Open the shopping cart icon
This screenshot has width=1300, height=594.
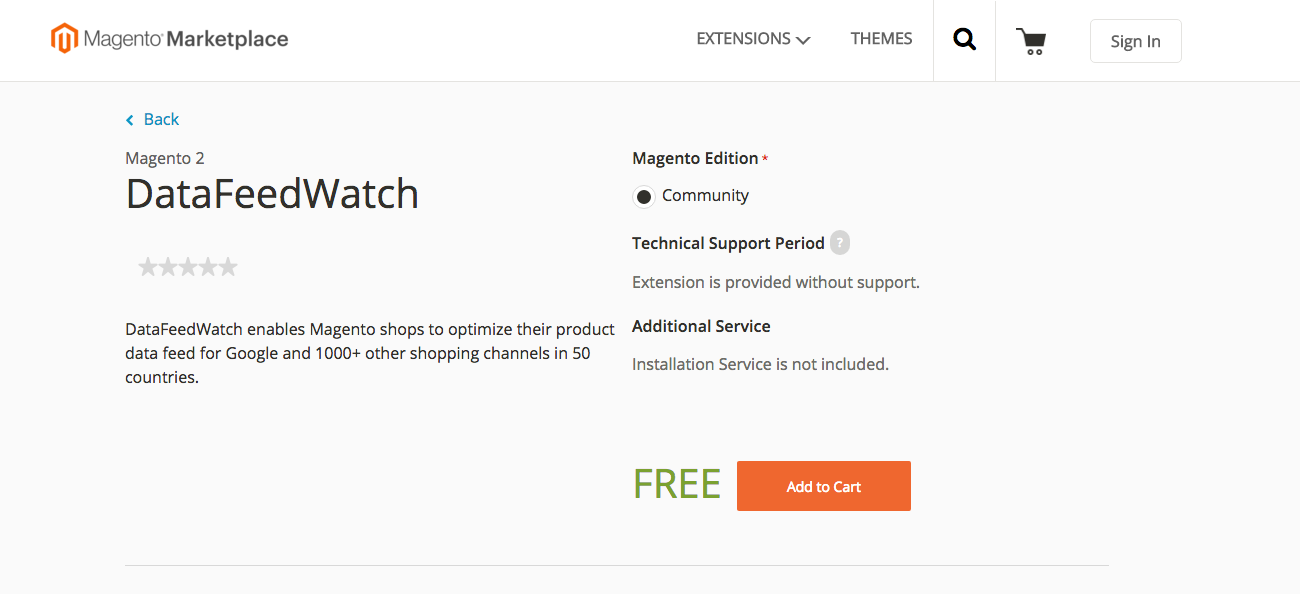pos(1031,41)
